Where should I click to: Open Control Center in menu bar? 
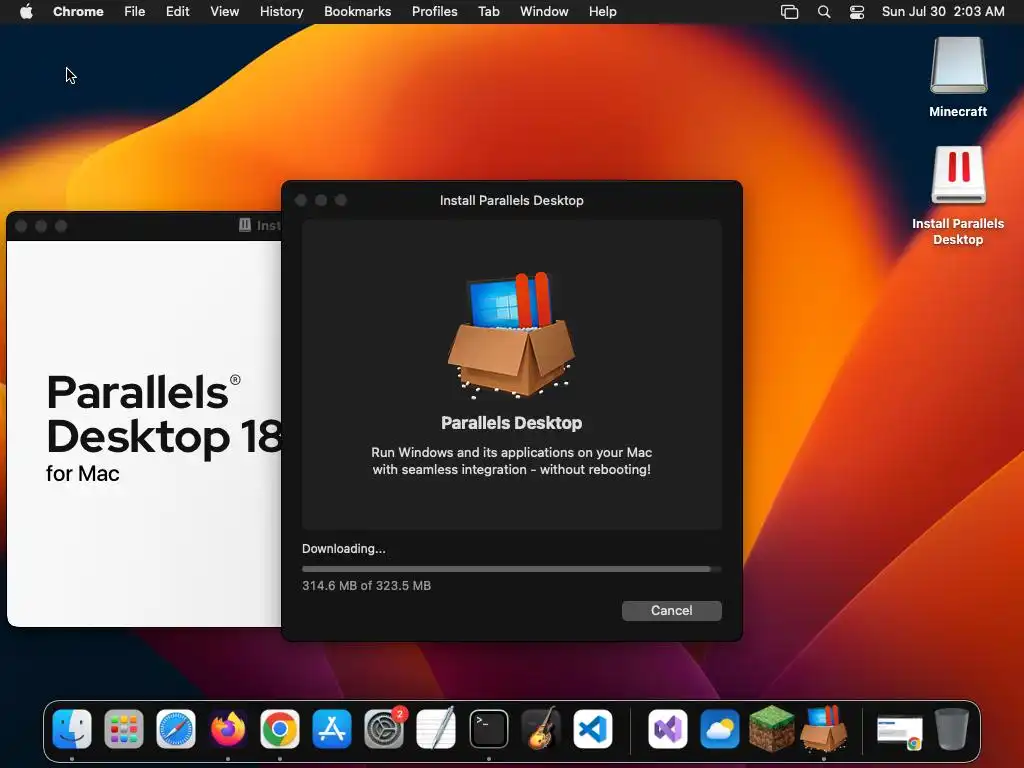click(857, 12)
